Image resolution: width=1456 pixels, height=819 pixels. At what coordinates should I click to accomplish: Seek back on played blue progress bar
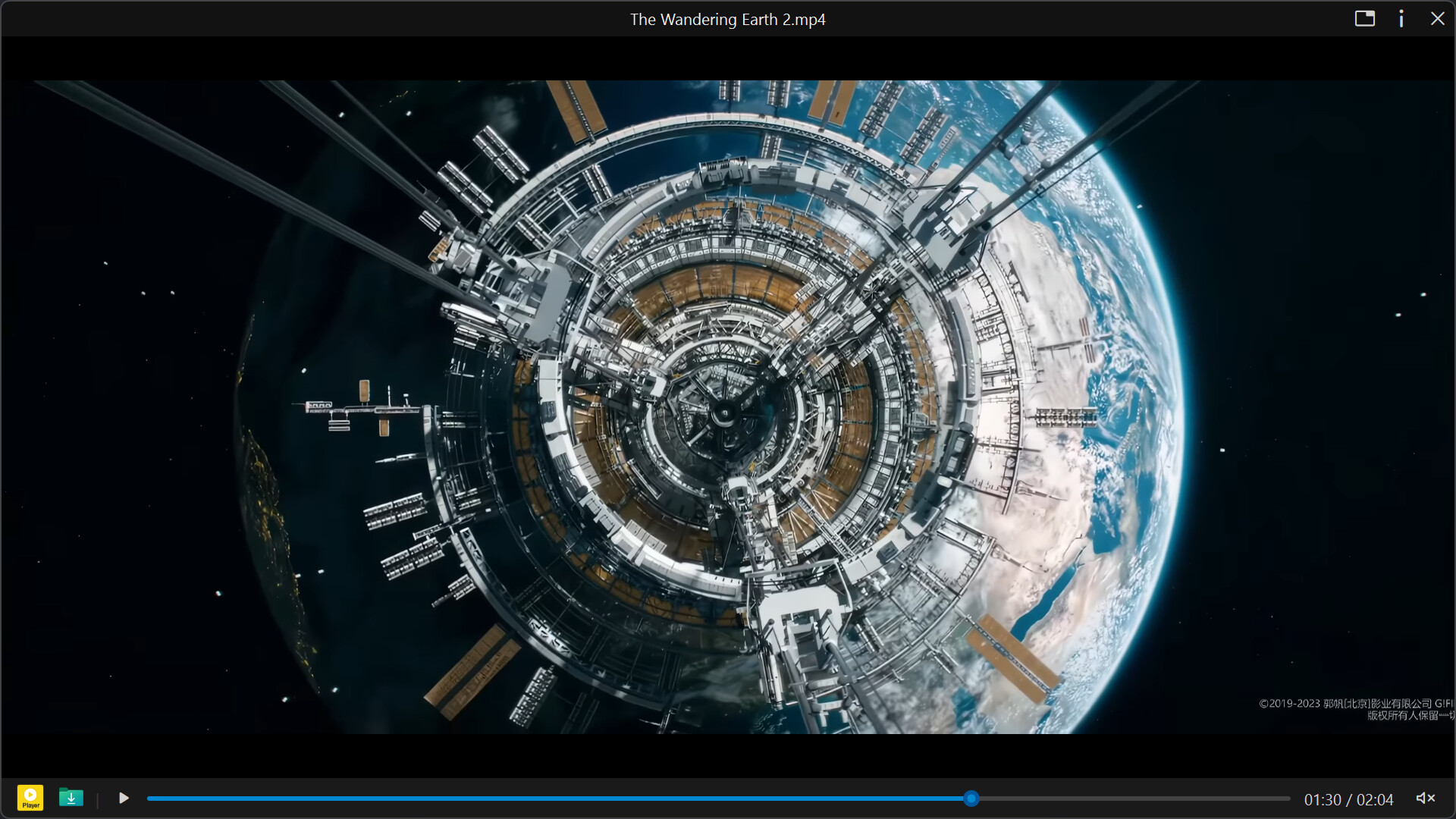[555, 799]
